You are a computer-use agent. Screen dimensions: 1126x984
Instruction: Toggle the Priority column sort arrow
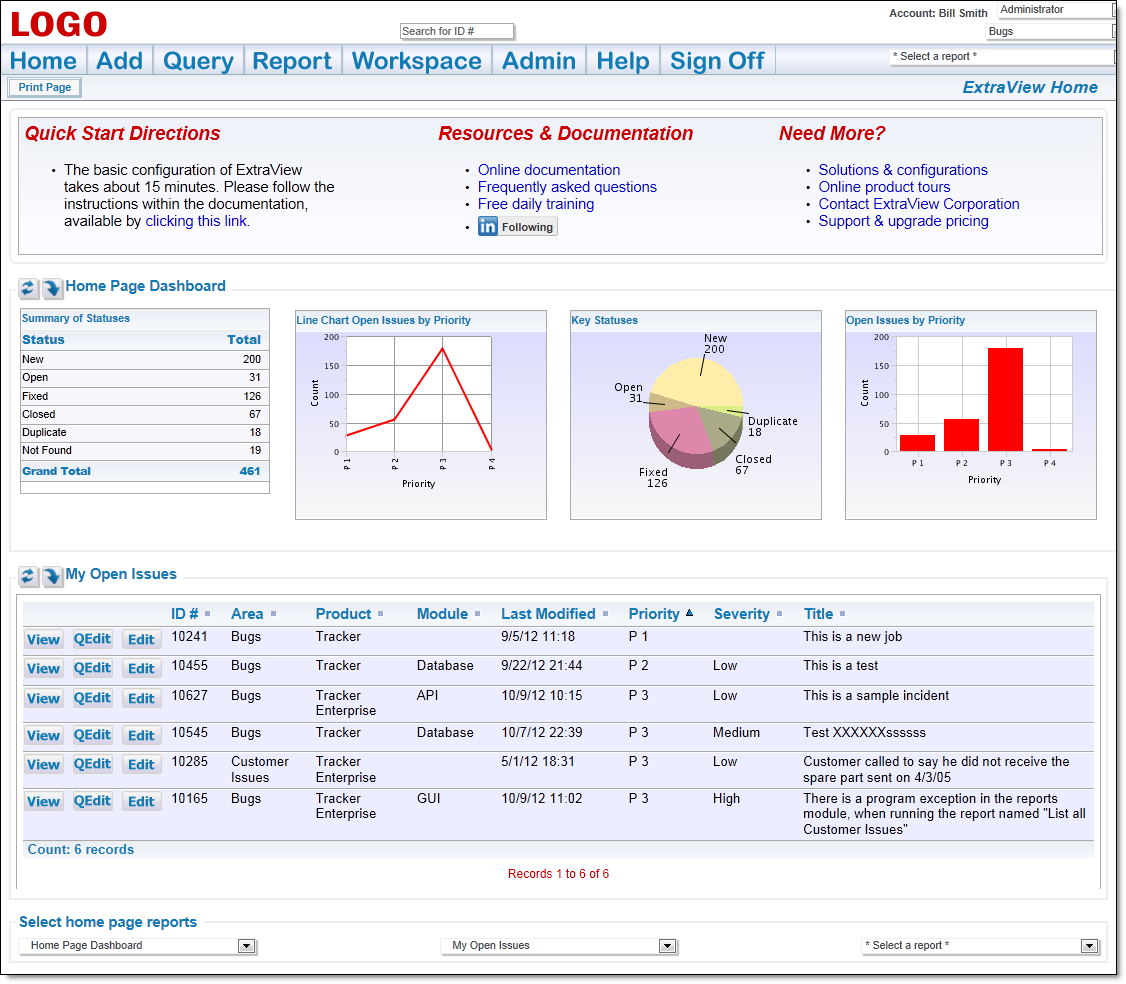[689, 614]
